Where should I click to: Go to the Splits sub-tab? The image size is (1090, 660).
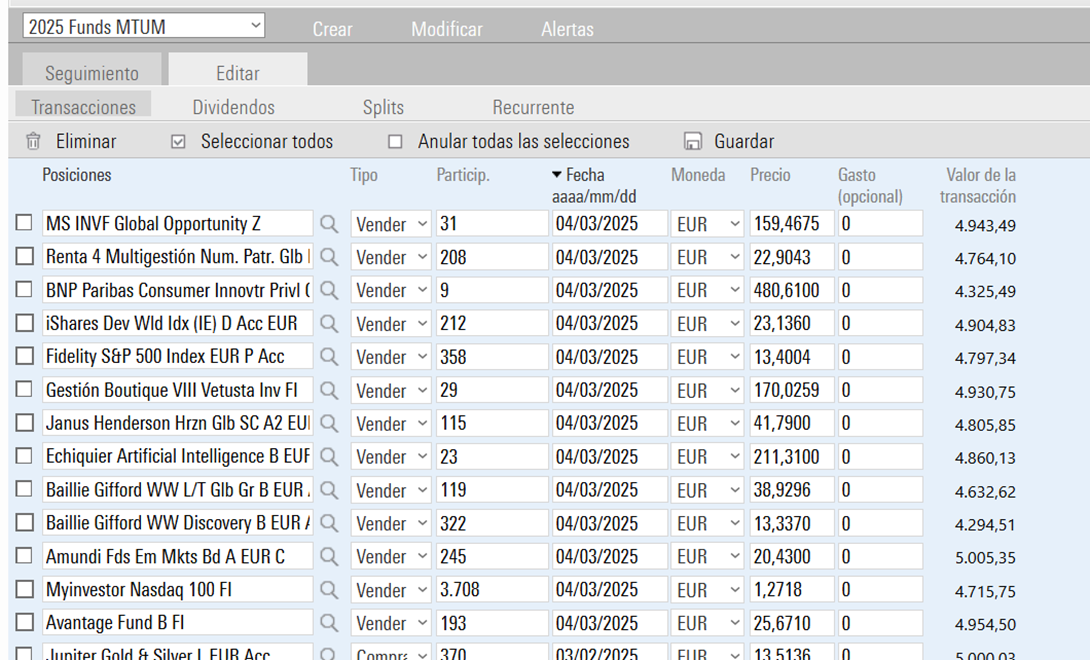pyautogui.click(x=383, y=107)
